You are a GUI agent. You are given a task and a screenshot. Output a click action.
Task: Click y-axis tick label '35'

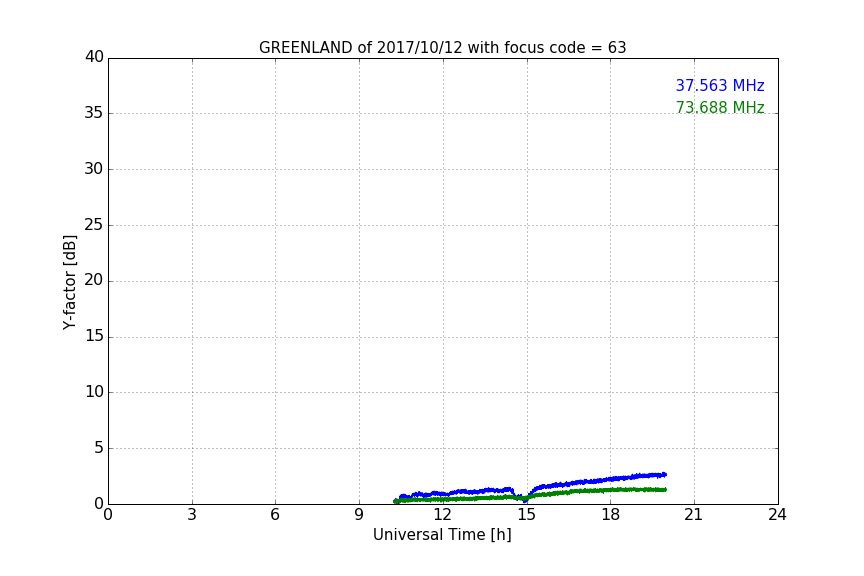coord(94,113)
